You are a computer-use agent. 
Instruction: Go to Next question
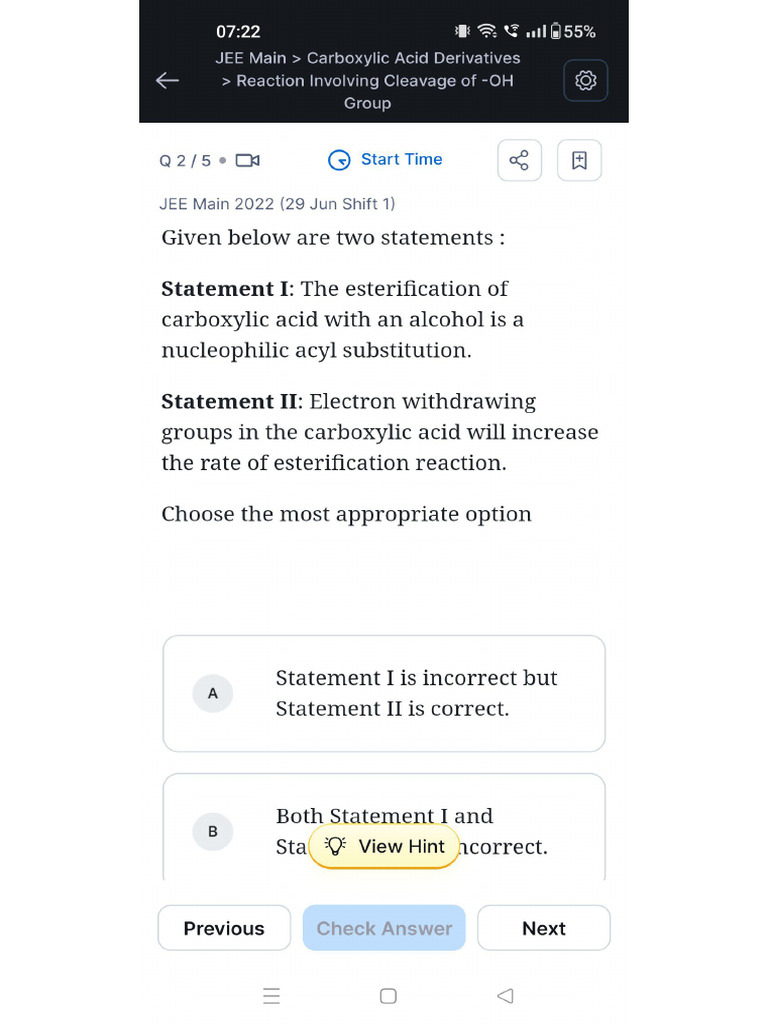click(544, 928)
